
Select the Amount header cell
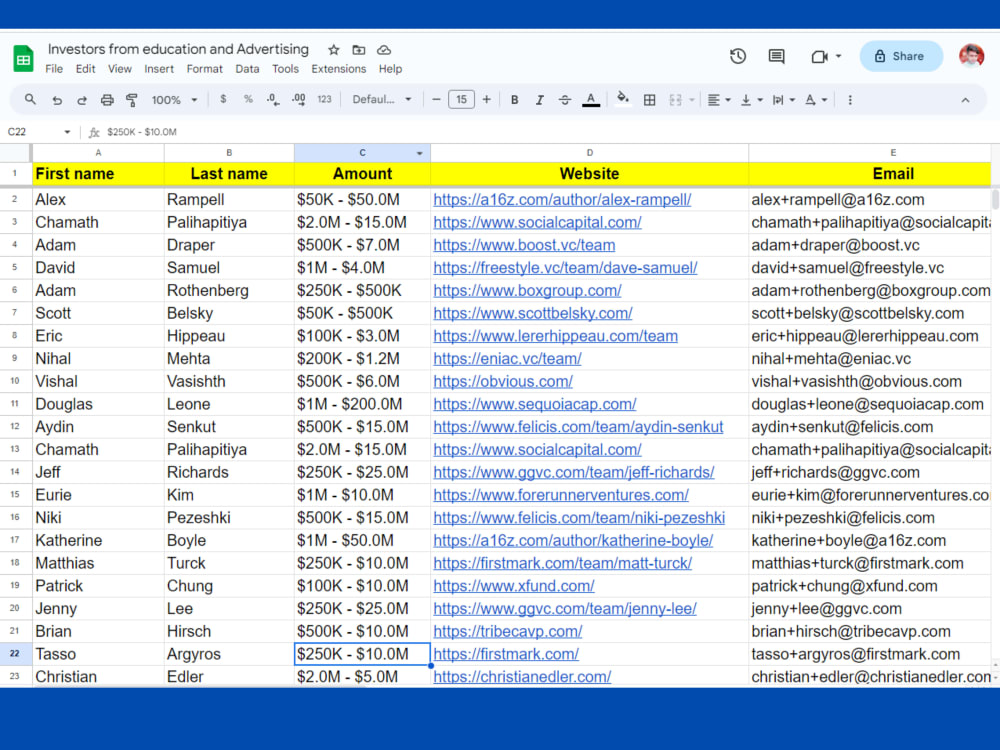coord(362,173)
